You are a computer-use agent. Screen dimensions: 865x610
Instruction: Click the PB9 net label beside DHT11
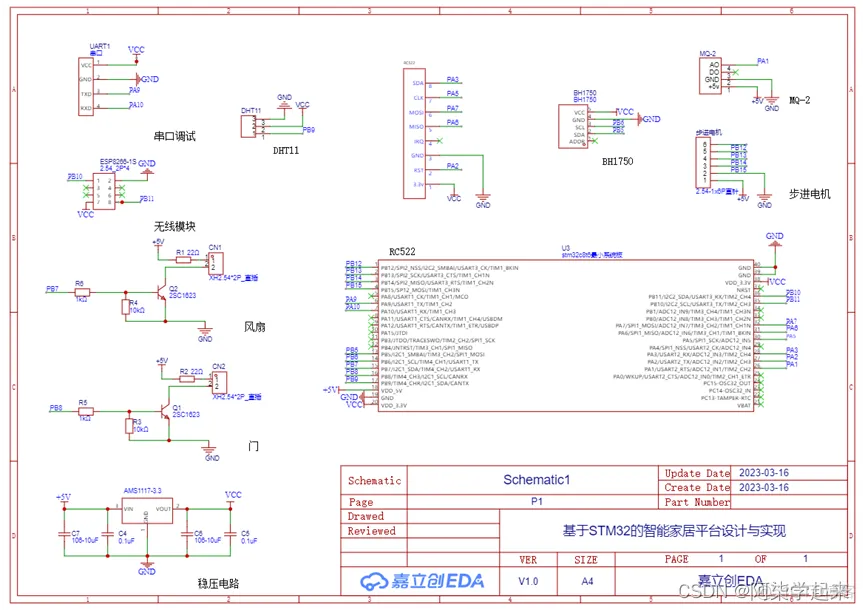(x=309, y=130)
